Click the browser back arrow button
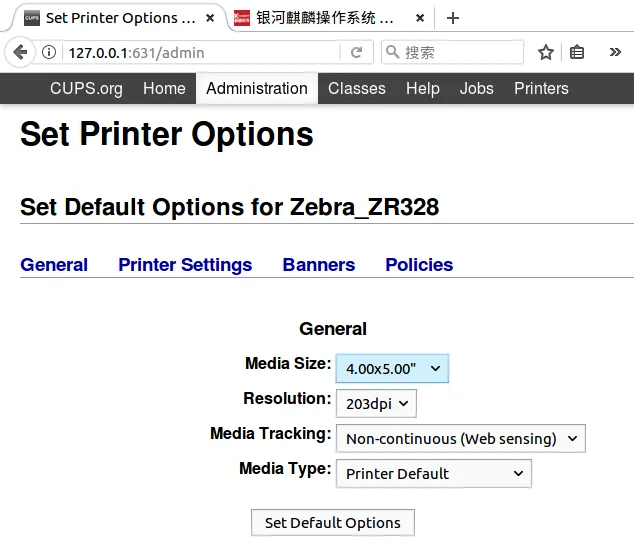Image resolution: width=634 pixels, height=557 pixels. pyautogui.click(x=20, y=52)
